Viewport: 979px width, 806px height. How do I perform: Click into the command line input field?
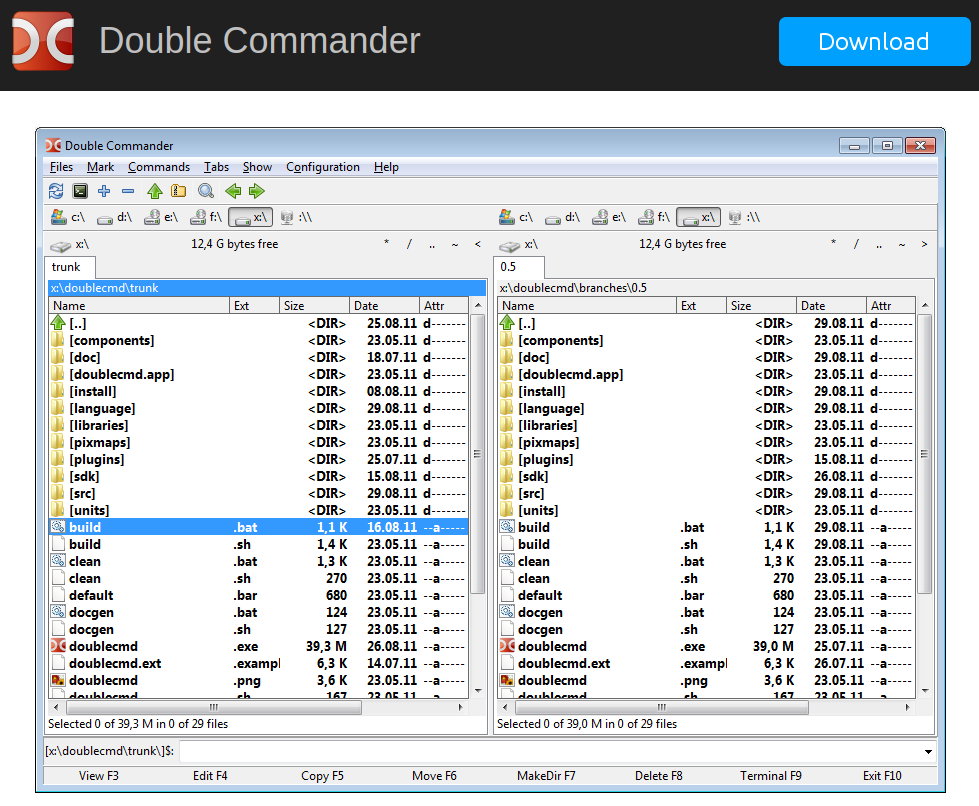click(549, 751)
